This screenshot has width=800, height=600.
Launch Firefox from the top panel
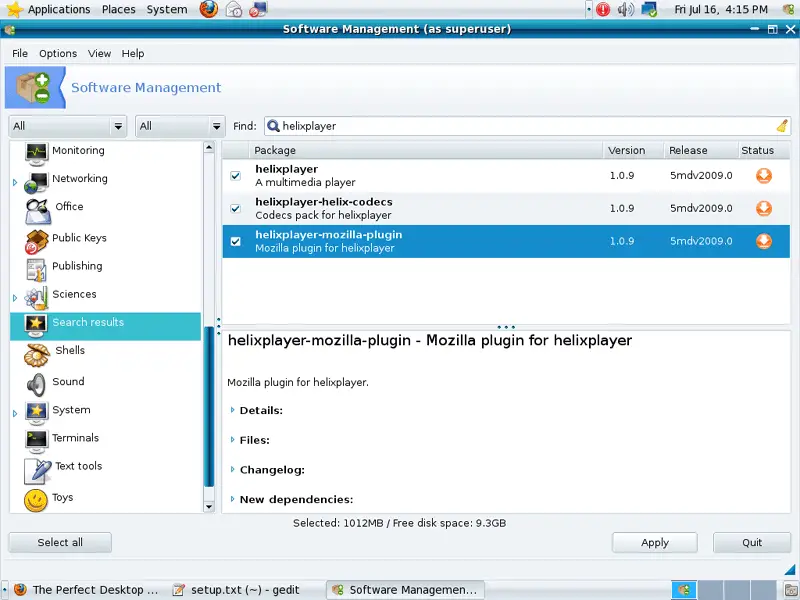click(x=208, y=9)
